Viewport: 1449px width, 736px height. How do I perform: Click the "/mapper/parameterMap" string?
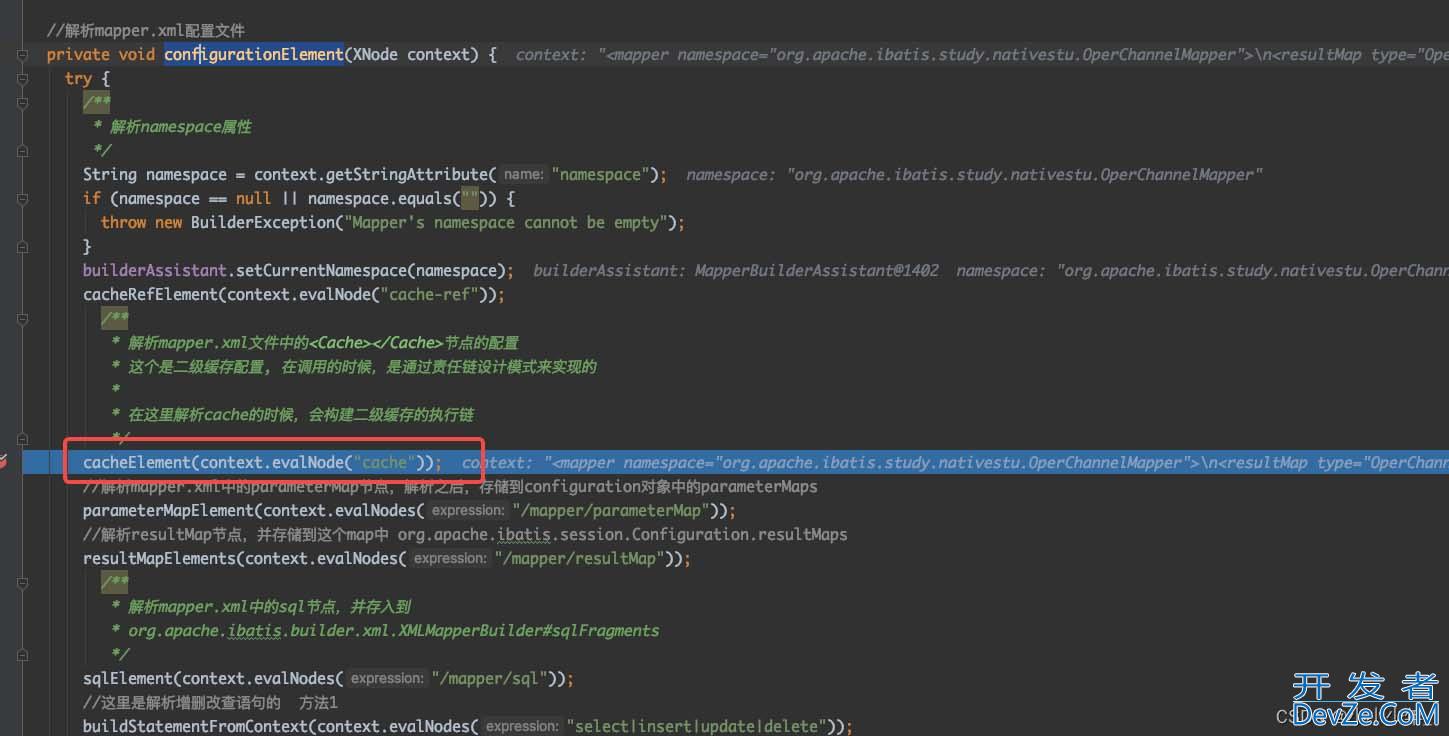(613, 510)
